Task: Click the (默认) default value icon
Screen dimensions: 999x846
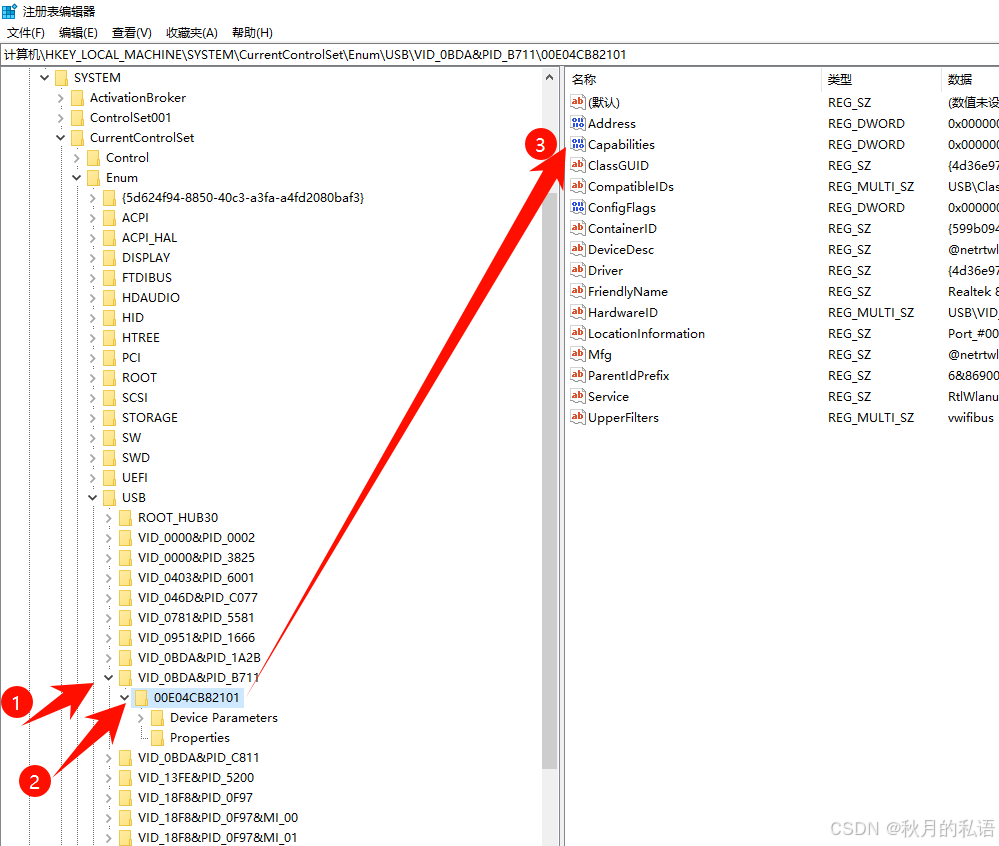Action: tap(577, 102)
